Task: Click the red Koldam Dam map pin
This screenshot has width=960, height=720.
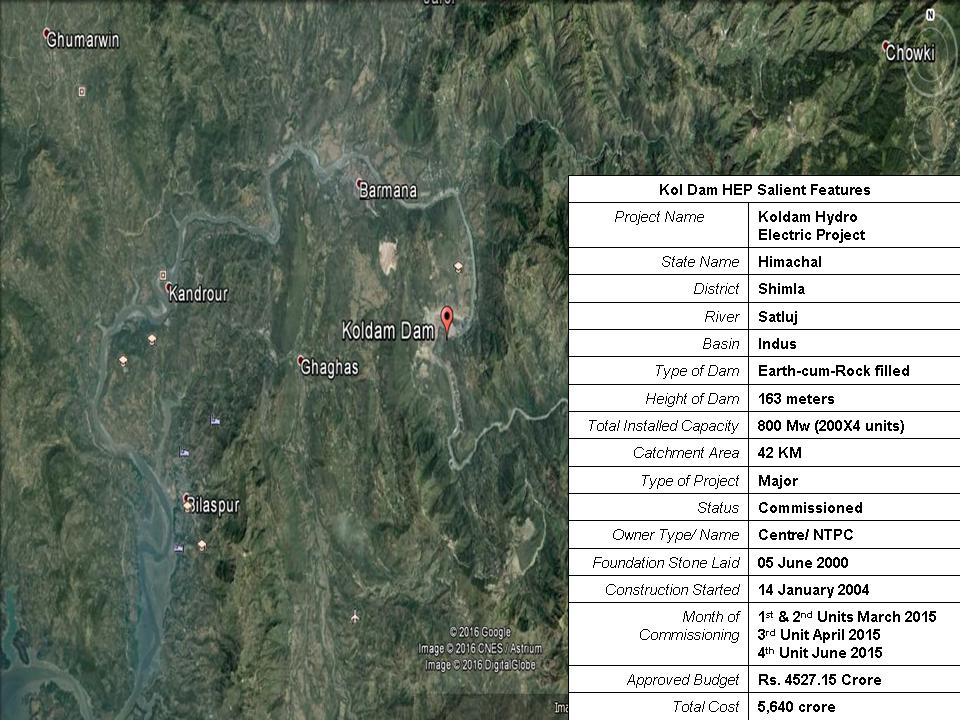Action: pyautogui.click(x=447, y=320)
